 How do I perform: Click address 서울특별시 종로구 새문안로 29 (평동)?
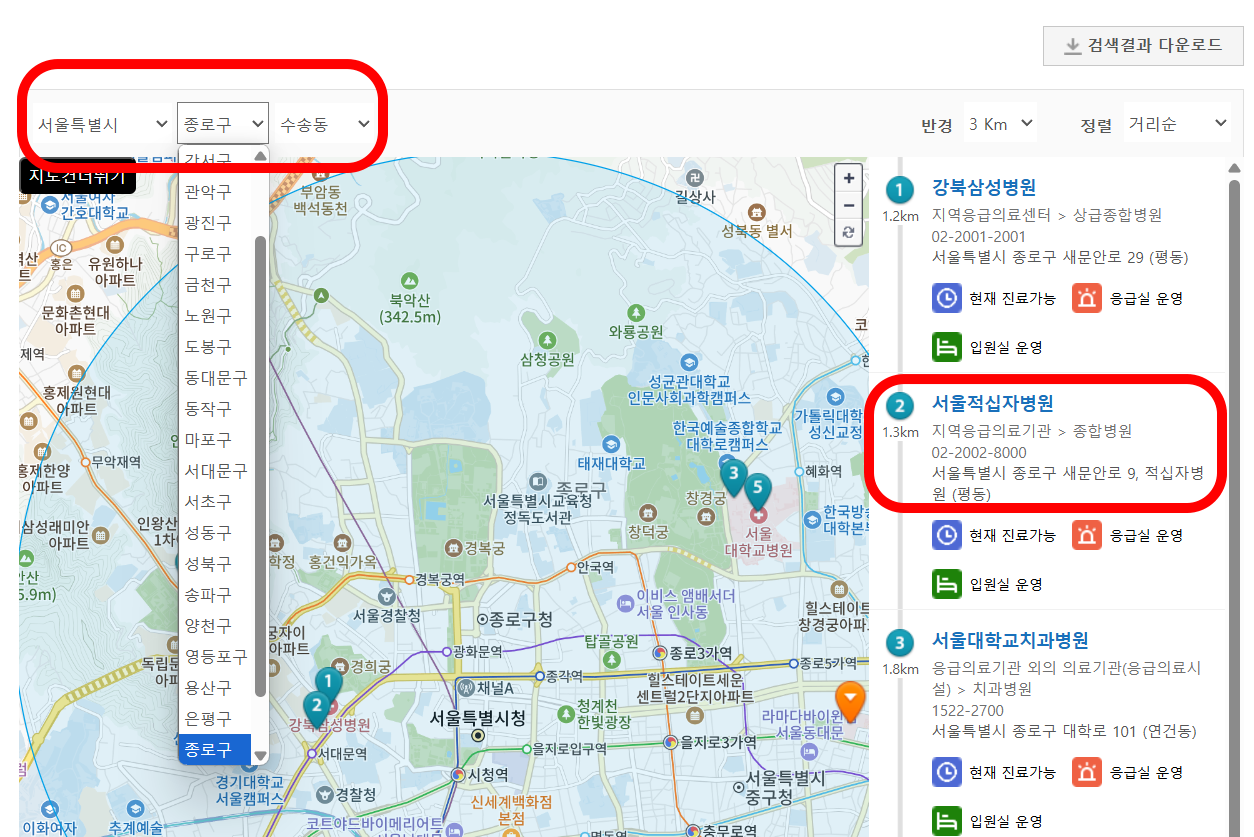pyautogui.click(x=1060, y=257)
